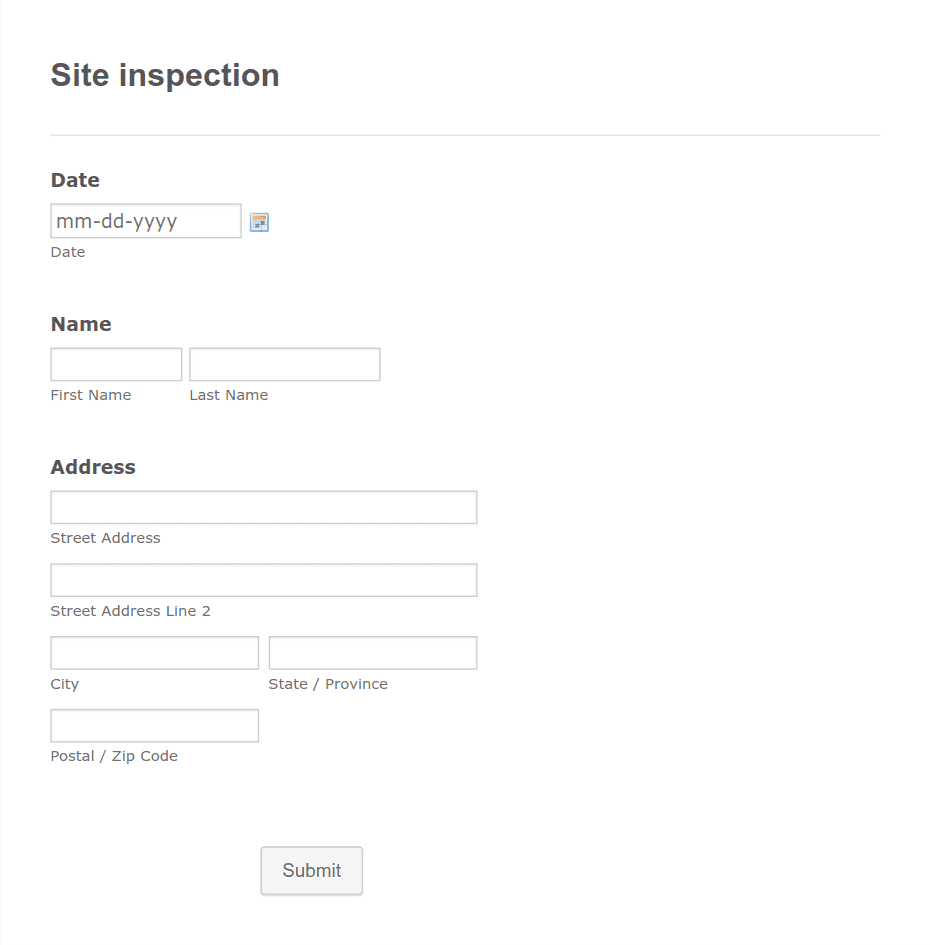Screen dimensions: 930x945
Task: Select the Postal / Zip Code field
Action: (155, 726)
